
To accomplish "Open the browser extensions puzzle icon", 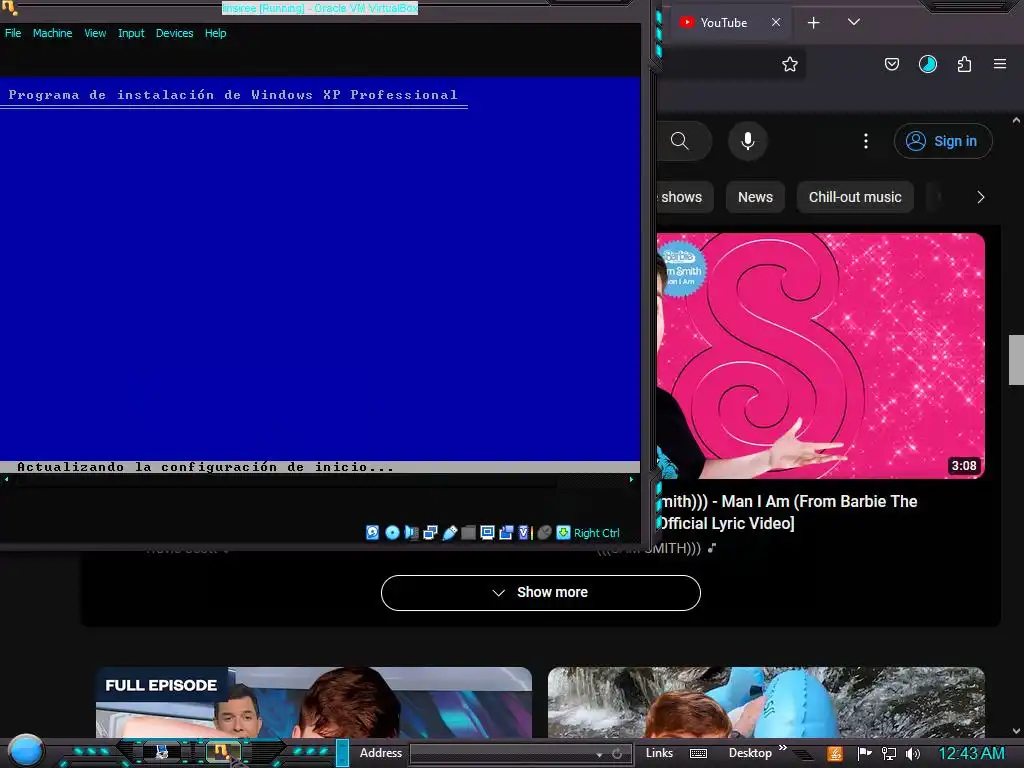I will (x=964, y=64).
